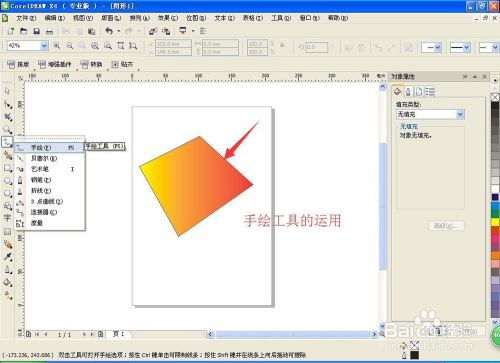Choose 3 点曲线 from flyout
Screen dimensions: 500x363
tap(49, 201)
